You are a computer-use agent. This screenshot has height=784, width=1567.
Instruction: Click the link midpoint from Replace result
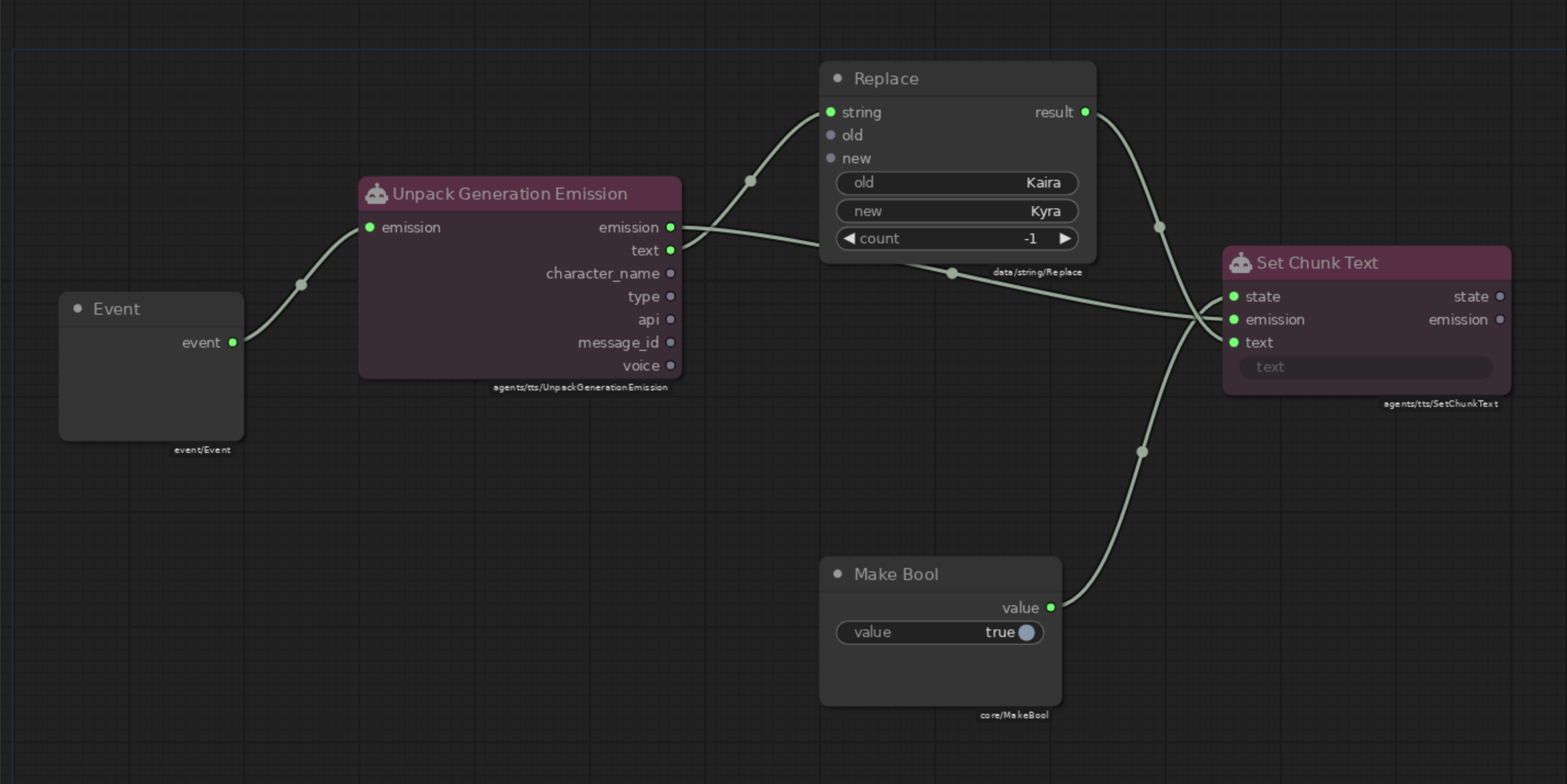[x=1160, y=227]
